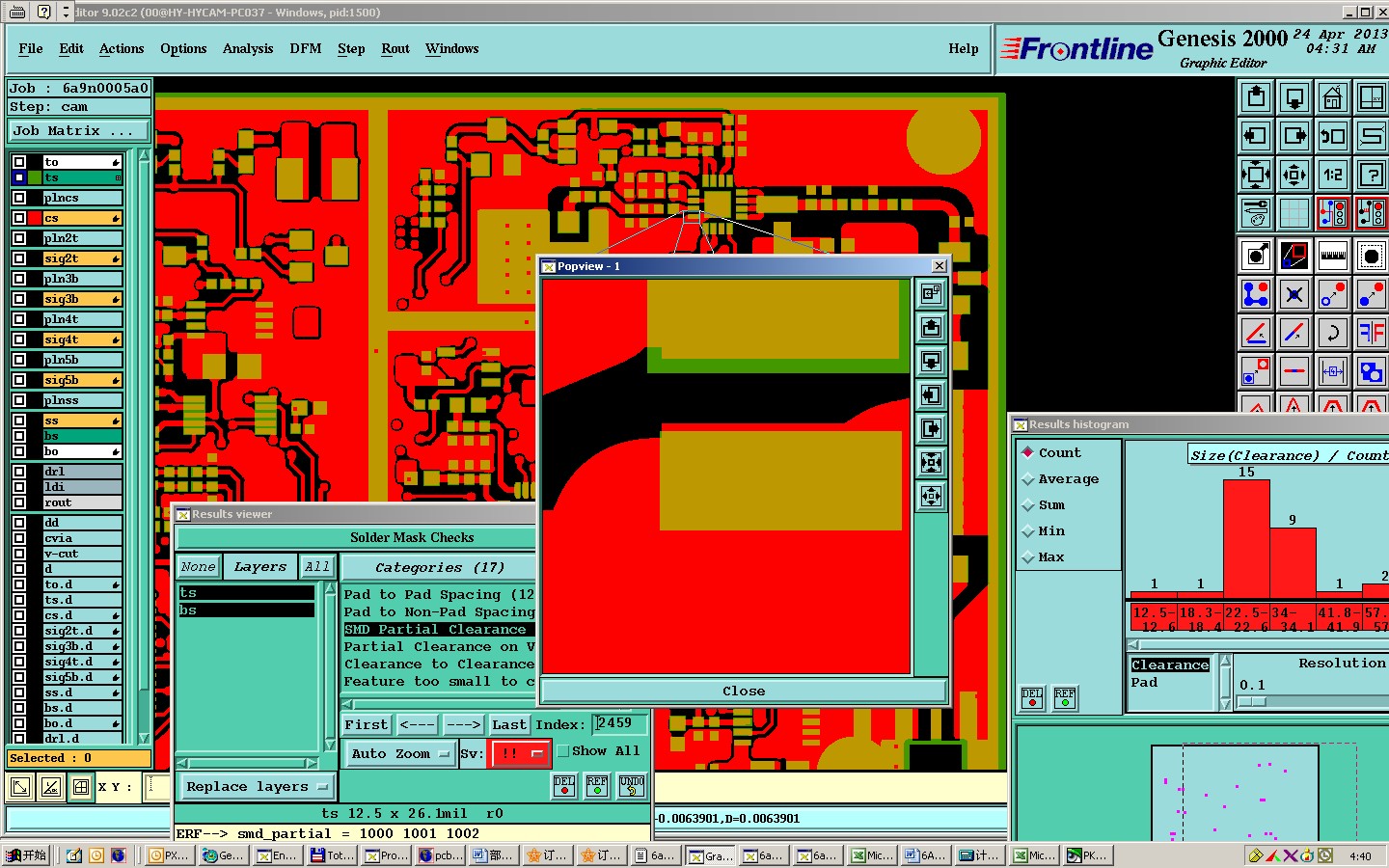
Task: Click the up arrow of results layer list scrollbar
Action: point(330,588)
